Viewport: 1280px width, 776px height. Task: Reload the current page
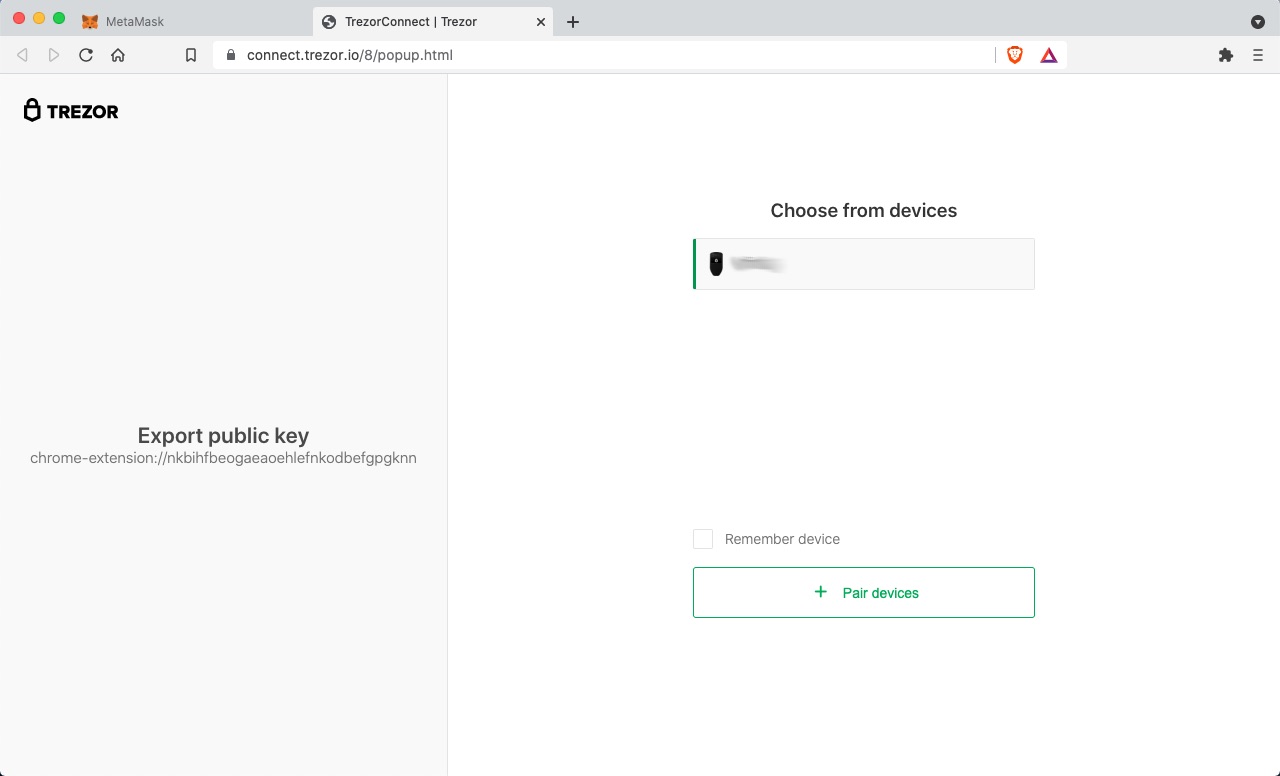[x=86, y=55]
